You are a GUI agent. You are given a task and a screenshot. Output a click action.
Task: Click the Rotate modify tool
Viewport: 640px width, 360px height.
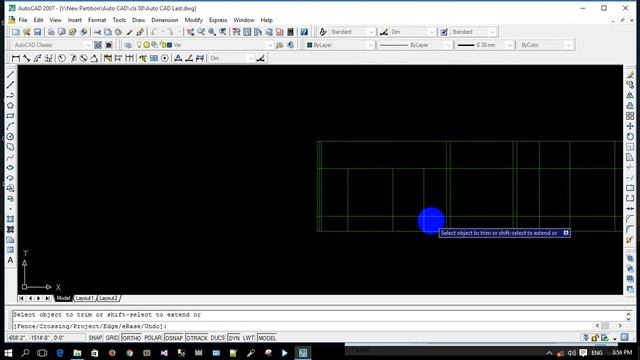(630, 137)
